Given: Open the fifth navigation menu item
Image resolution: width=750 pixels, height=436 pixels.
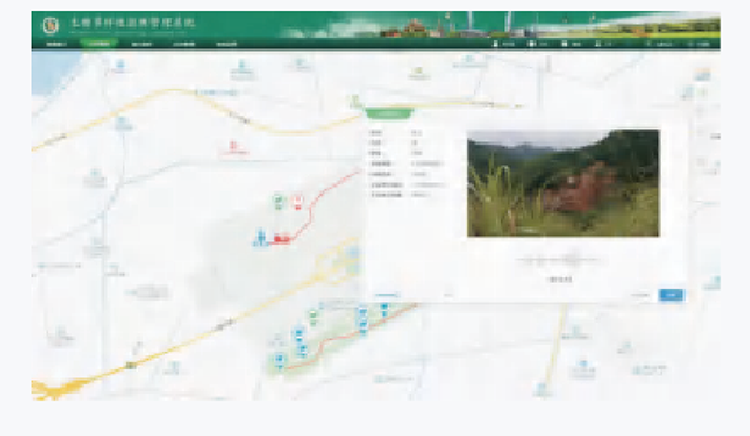Looking at the screenshot, I should (x=227, y=45).
